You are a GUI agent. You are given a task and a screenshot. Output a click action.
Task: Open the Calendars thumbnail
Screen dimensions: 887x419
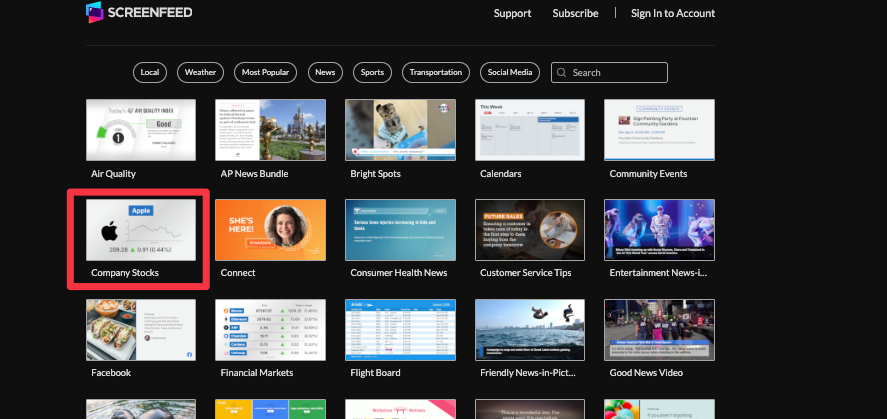pyautogui.click(x=530, y=130)
